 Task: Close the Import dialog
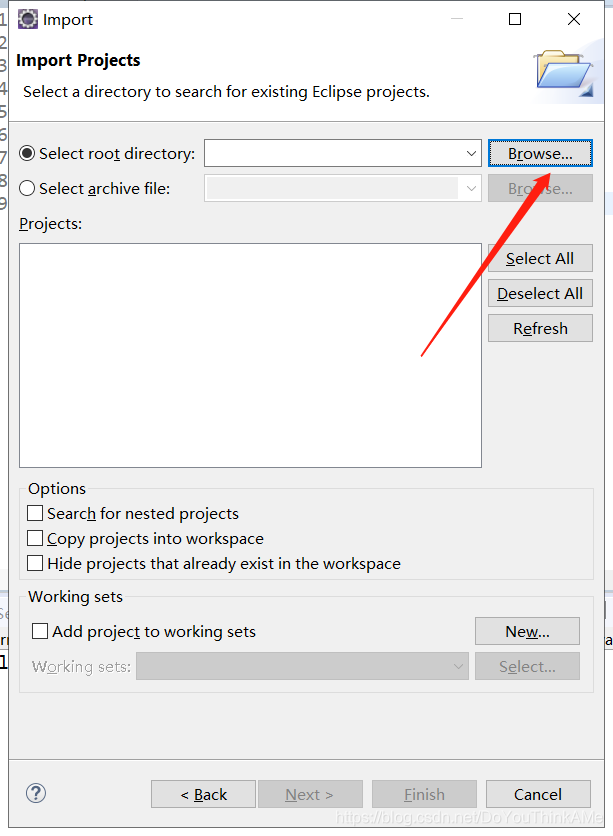(x=574, y=19)
